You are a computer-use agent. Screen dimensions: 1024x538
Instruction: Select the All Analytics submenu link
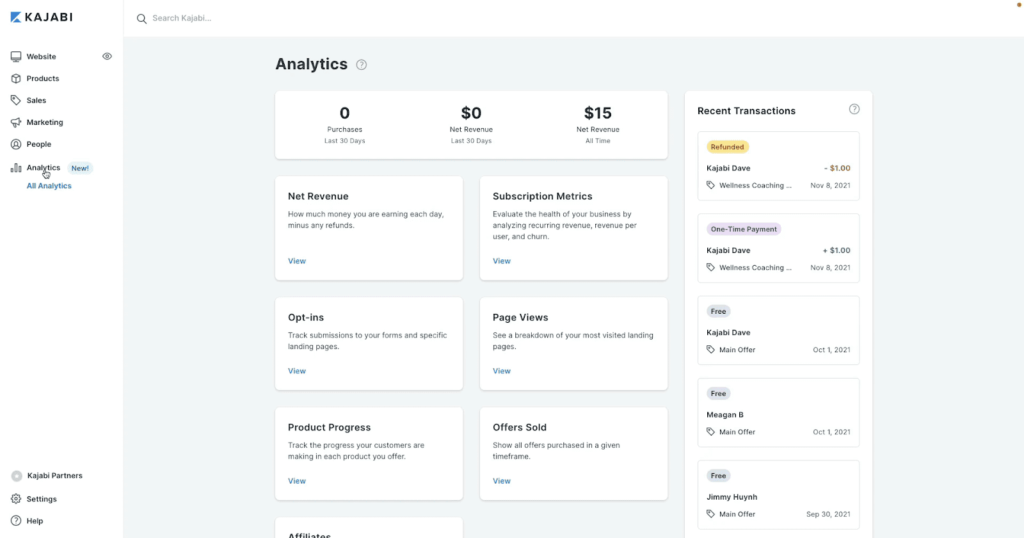(x=49, y=186)
